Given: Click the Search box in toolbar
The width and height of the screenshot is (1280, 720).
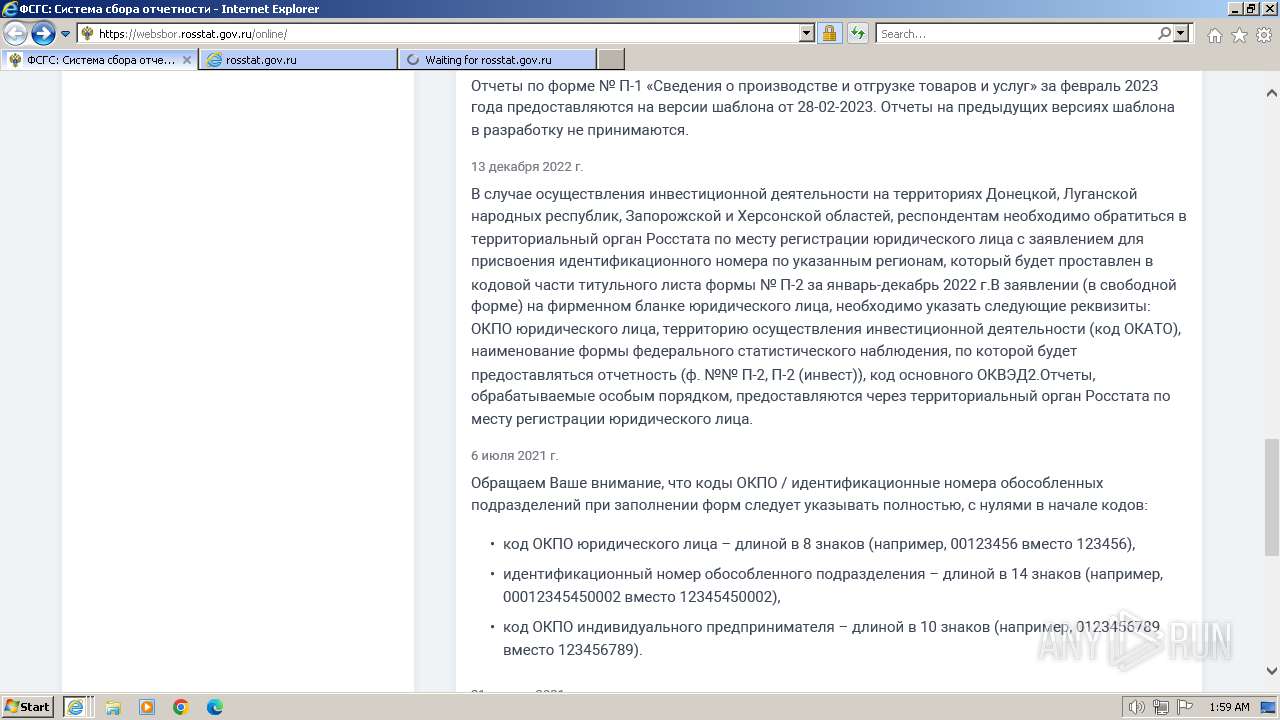Looking at the screenshot, I should 1015,34.
